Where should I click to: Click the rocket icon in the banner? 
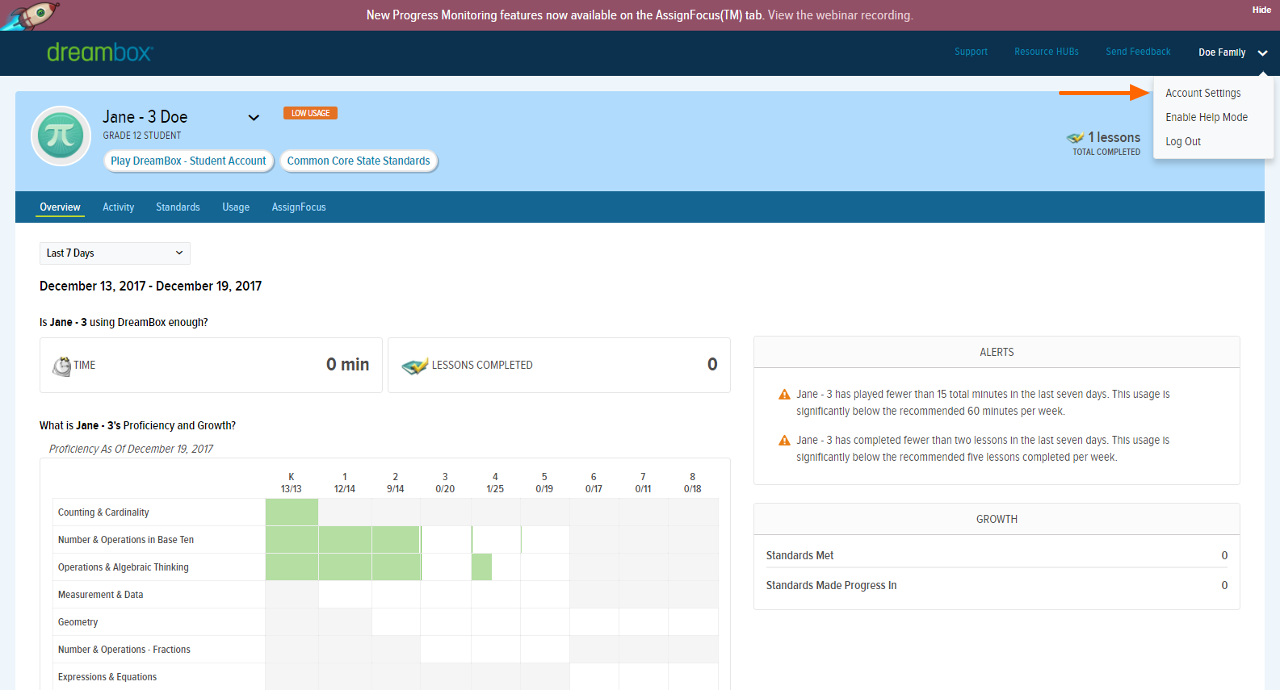(29, 15)
